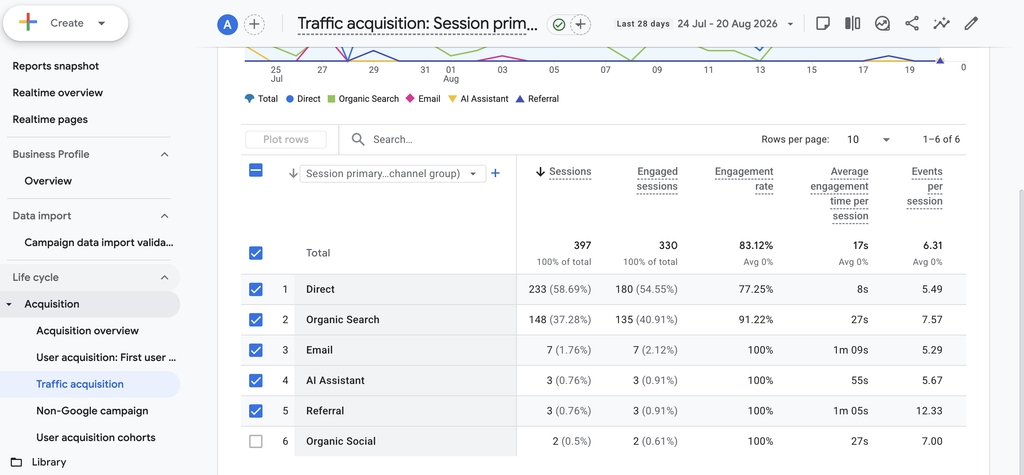Uncheck the Total row checkbox

click(256, 253)
